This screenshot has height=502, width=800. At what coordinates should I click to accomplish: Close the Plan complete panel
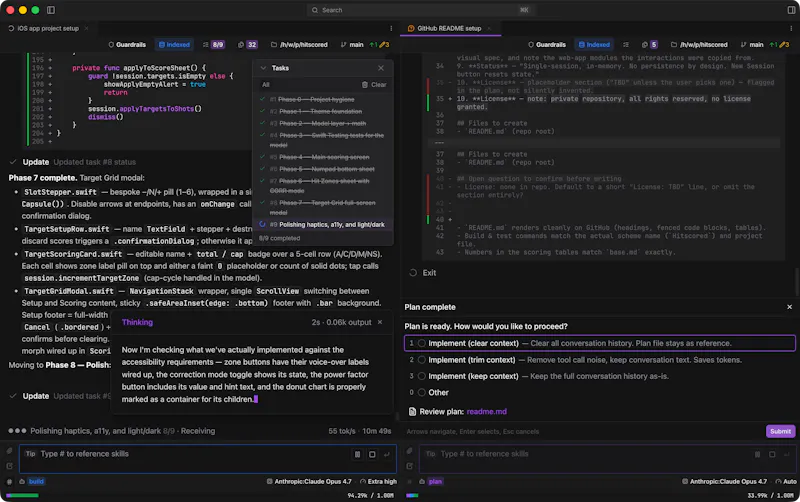click(789, 307)
